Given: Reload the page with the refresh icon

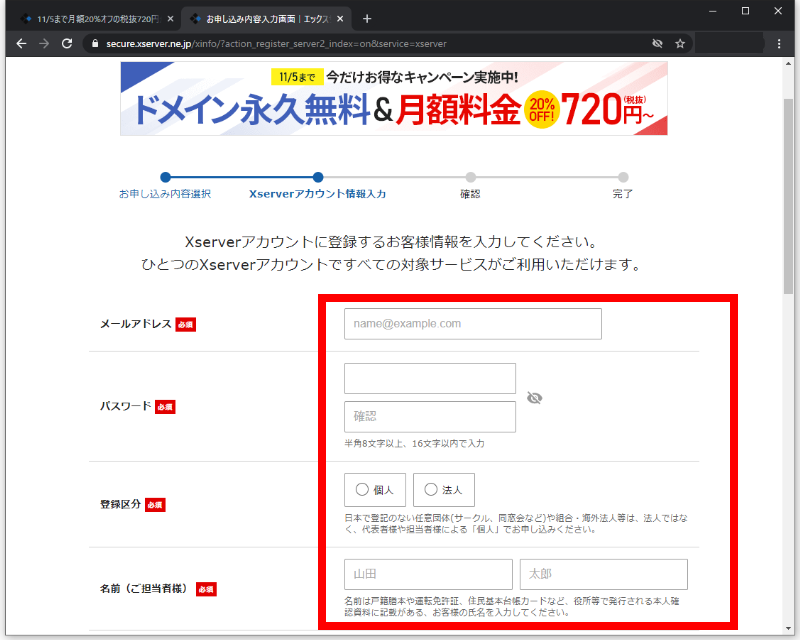Looking at the screenshot, I should pyautogui.click(x=67, y=44).
